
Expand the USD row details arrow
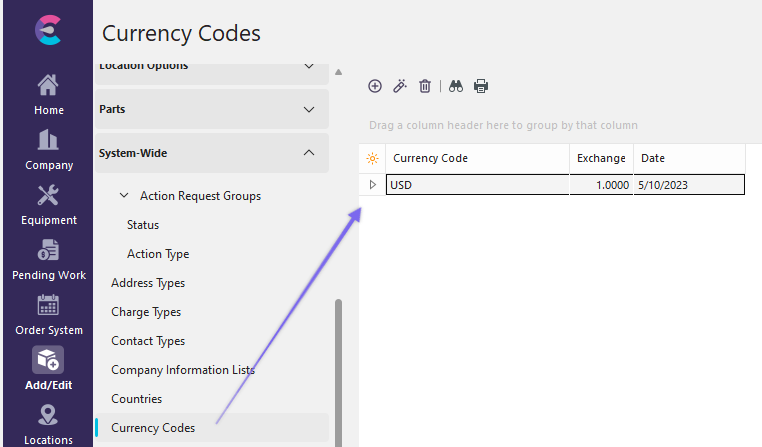pos(373,185)
